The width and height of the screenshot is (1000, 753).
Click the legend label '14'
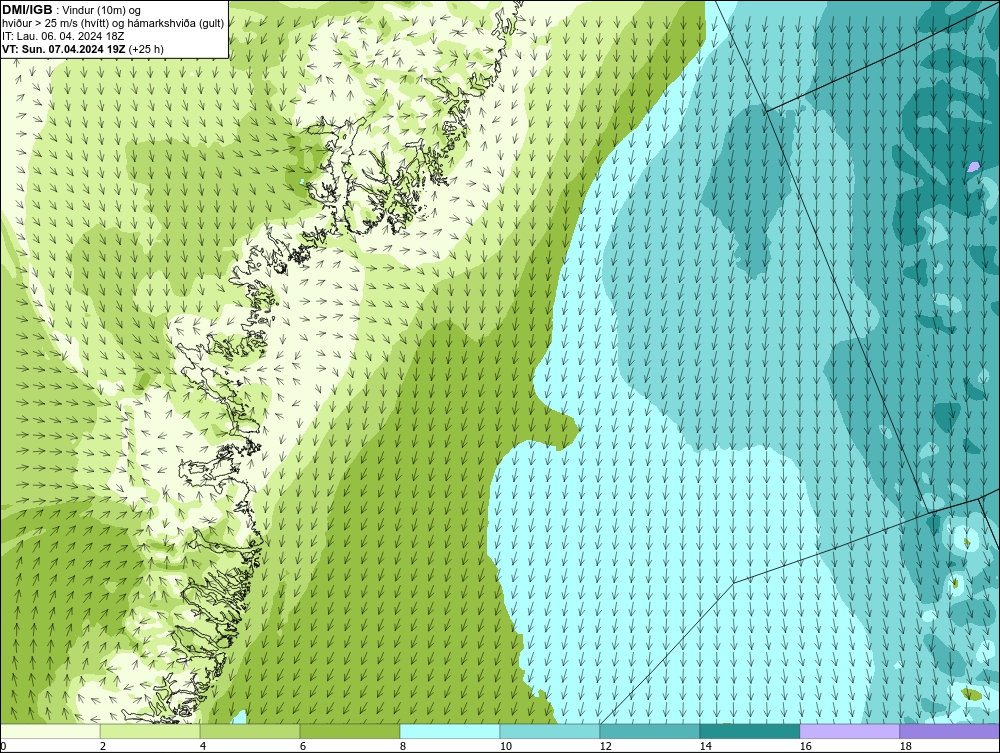(705, 746)
